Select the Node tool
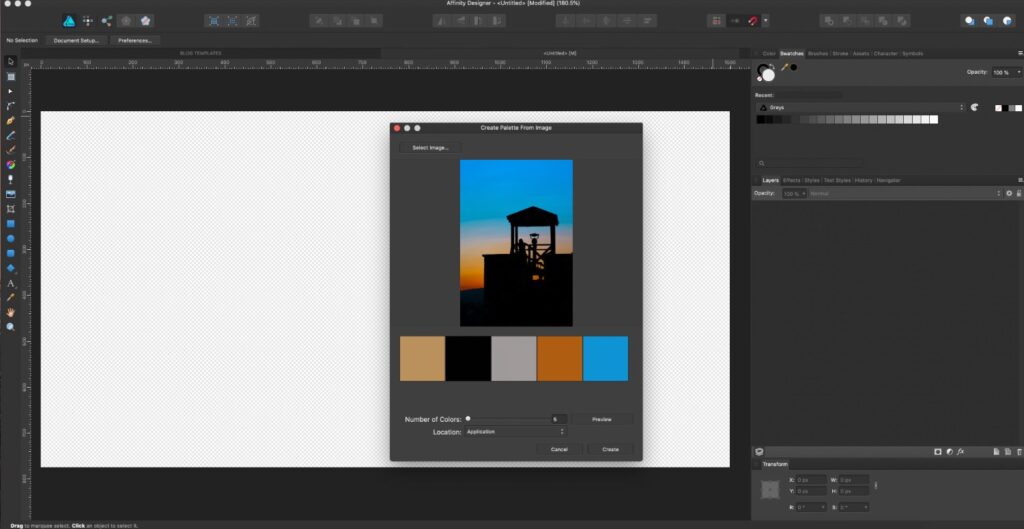 [x=10, y=91]
